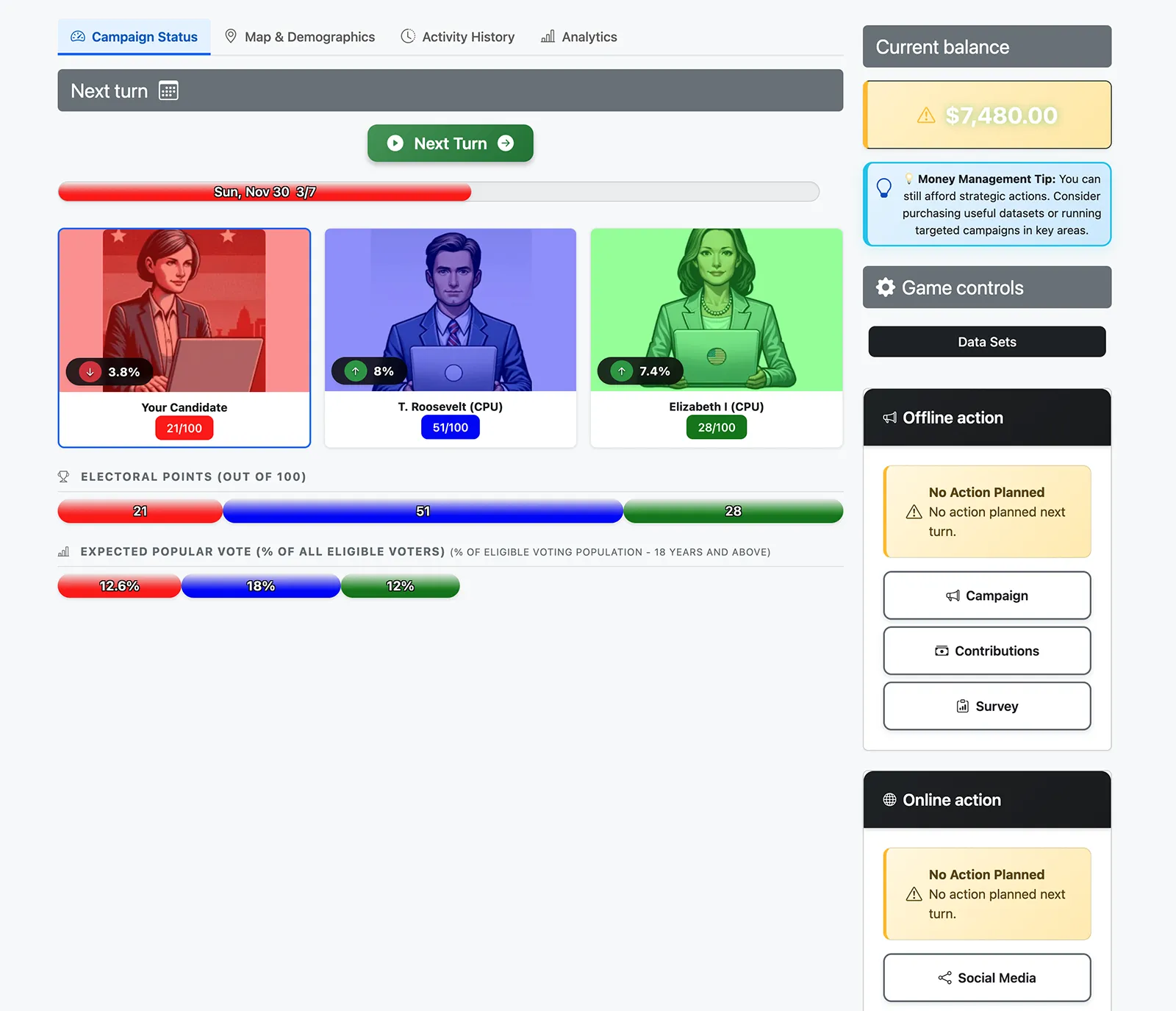Open the Data Sets button
The image size is (1176, 1011).
click(x=987, y=342)
